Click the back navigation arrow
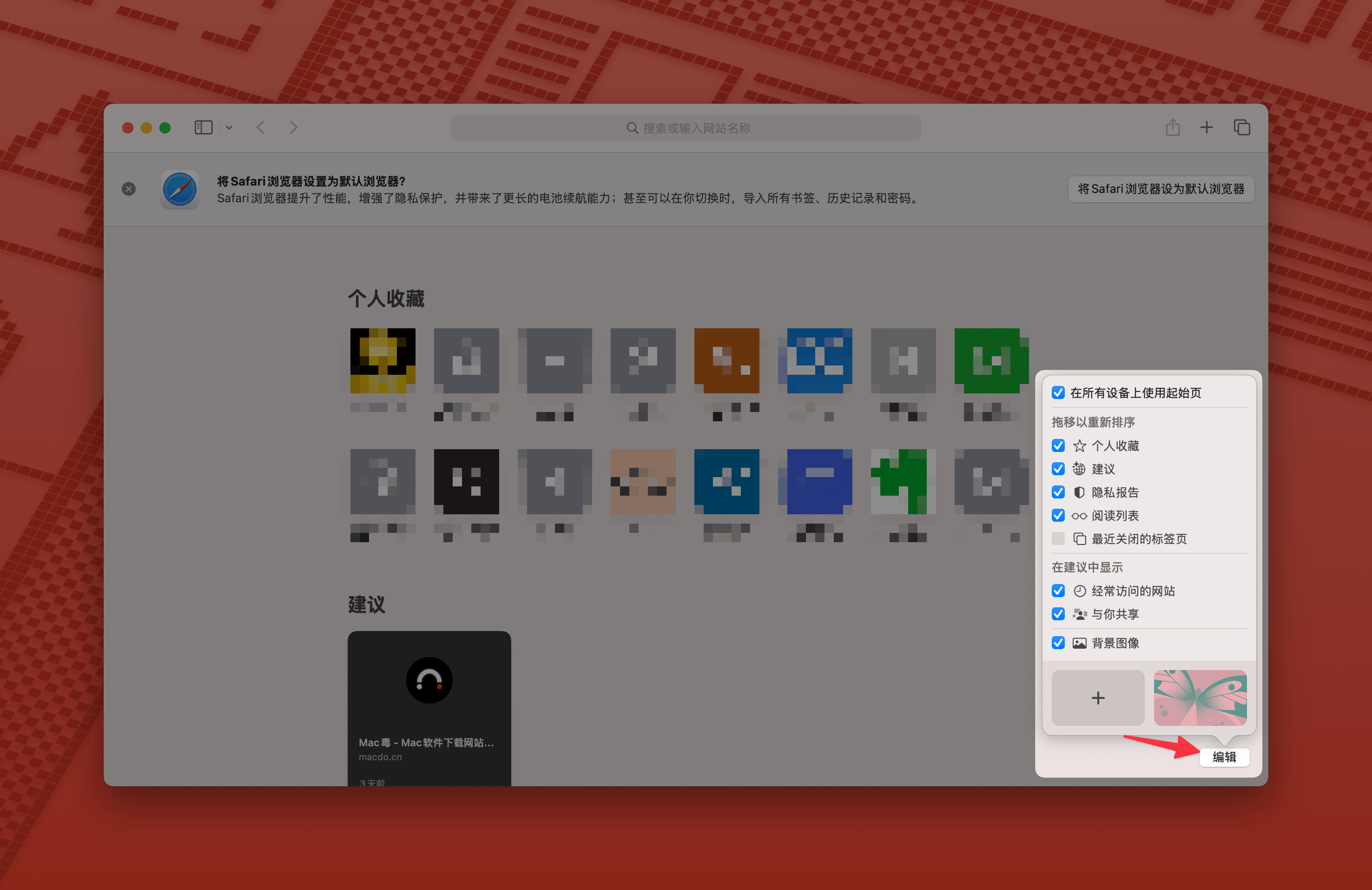This screenshot has width=1372, height=890. pyautogui.click(x=261, y=127)
